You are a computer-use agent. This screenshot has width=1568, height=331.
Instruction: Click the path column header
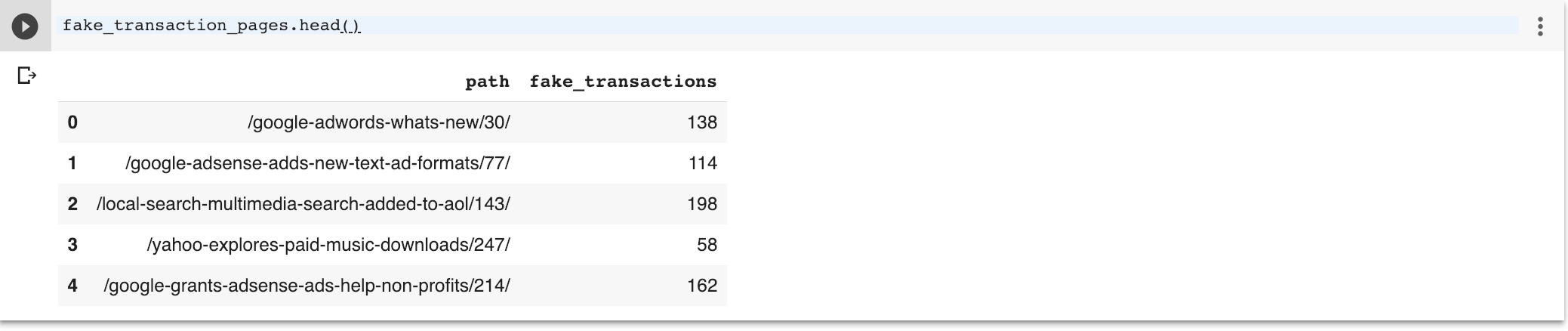(487, 82)
